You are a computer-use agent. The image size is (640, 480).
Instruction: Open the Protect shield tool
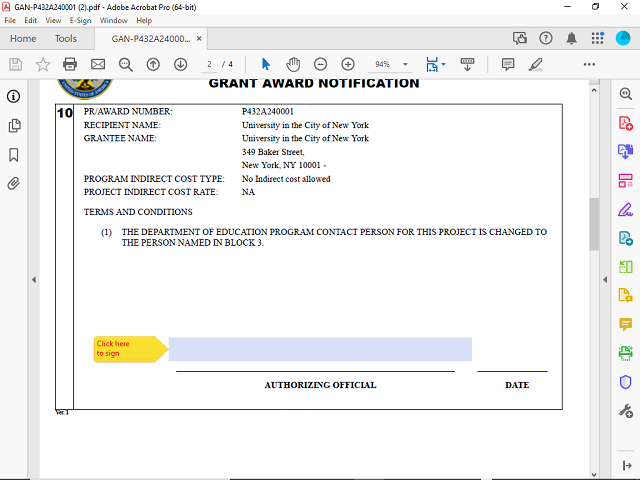coord(626,382)
